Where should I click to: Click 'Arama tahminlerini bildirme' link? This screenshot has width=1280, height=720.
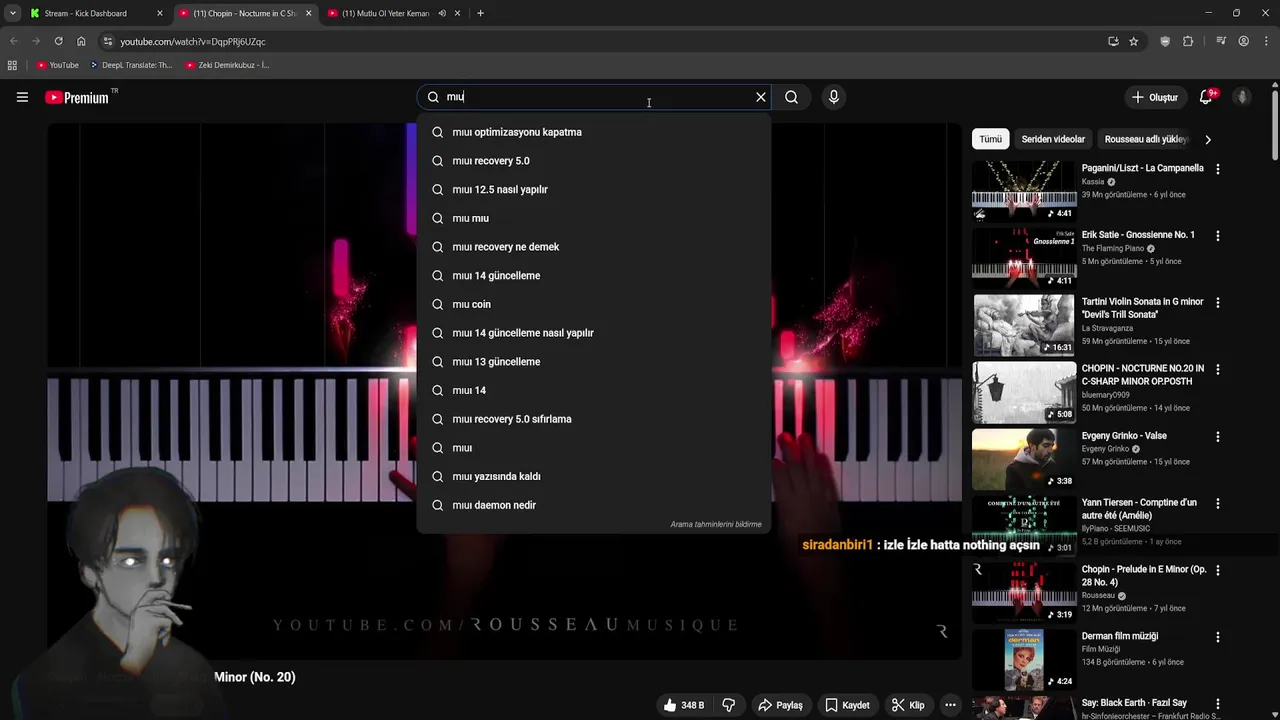716,524
